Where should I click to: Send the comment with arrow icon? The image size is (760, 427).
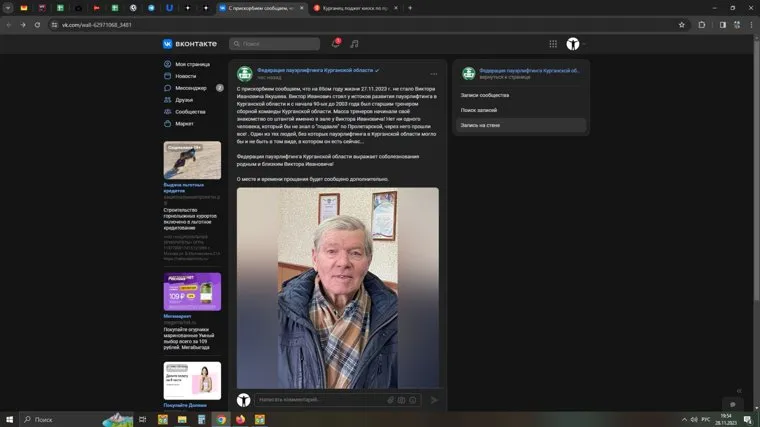point(434,400)
